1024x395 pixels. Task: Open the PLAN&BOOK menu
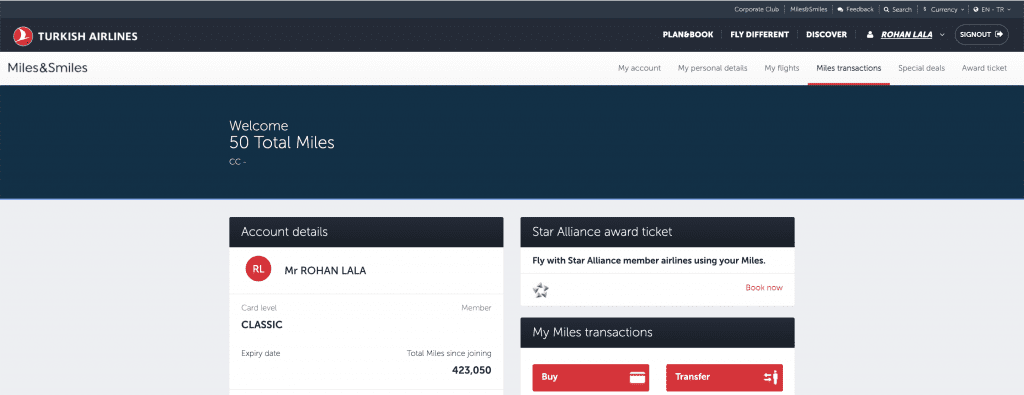point(688,35)
